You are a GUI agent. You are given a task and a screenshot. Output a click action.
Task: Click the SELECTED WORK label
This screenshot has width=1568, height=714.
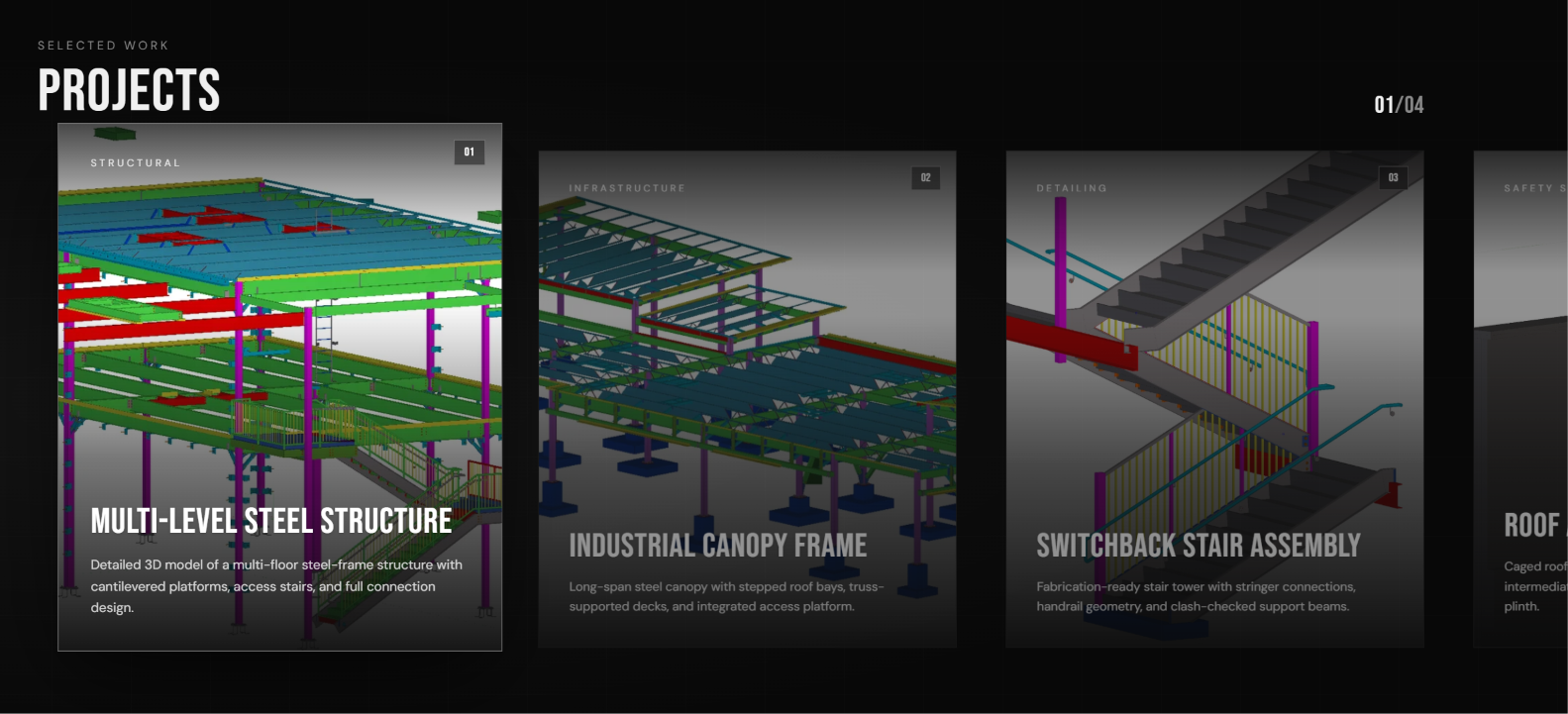pos(103,46)
